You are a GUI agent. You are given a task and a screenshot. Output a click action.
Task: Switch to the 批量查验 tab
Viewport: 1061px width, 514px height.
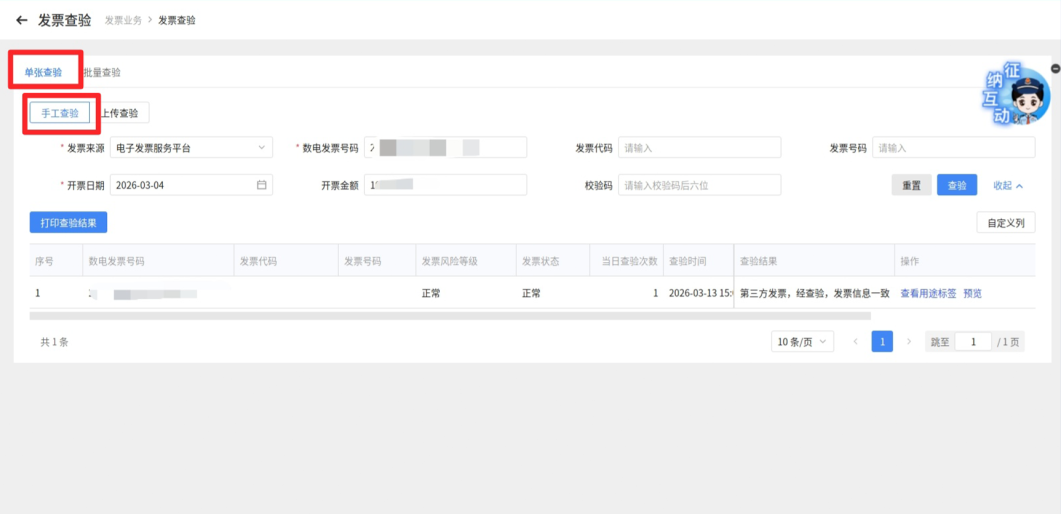102,72
